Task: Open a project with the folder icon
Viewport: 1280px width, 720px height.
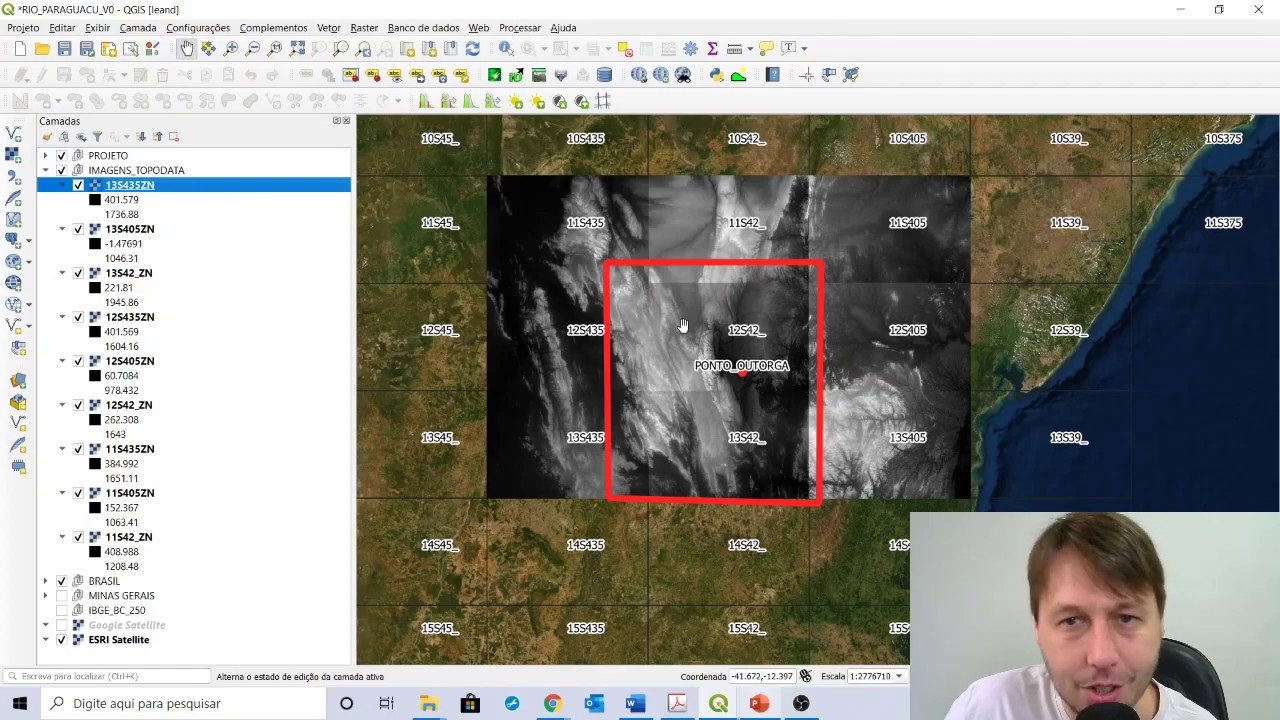Action: [42, 48]
